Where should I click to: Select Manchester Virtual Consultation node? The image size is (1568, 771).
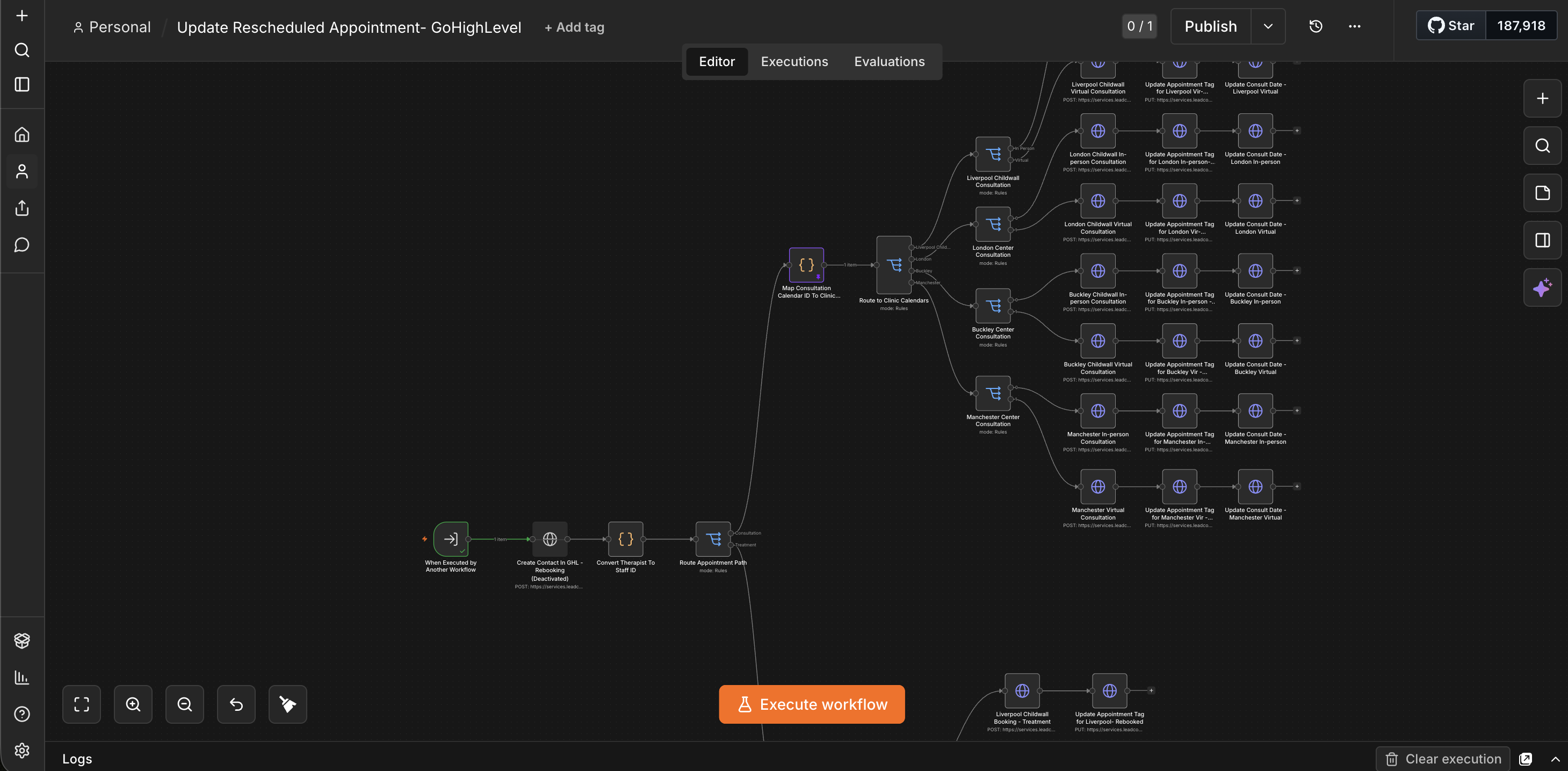(x=1098, y=487)
